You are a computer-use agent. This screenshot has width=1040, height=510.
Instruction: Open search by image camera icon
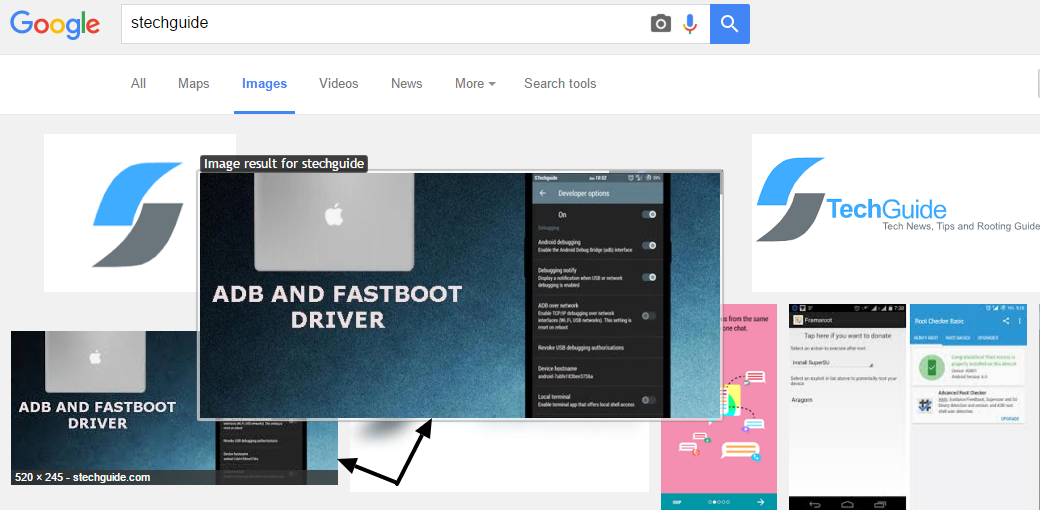coord(660,23)
